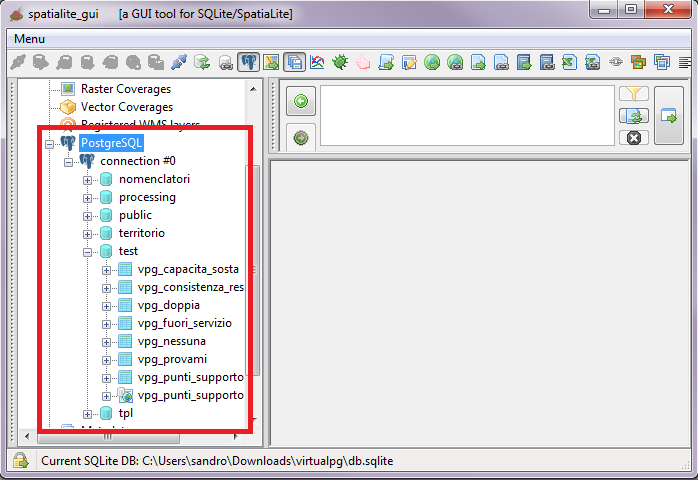Click into the SQL query input box
The height and width of the screenshot is (480, 698).
tap(467, 115)
